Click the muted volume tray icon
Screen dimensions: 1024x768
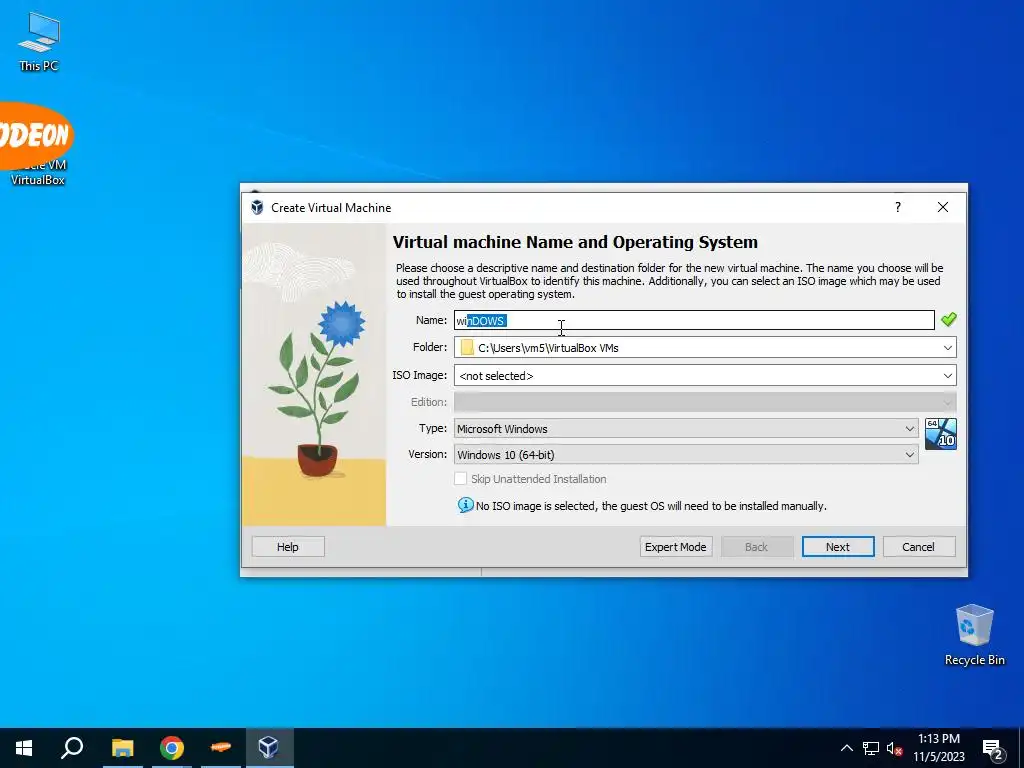click(894, 748)
